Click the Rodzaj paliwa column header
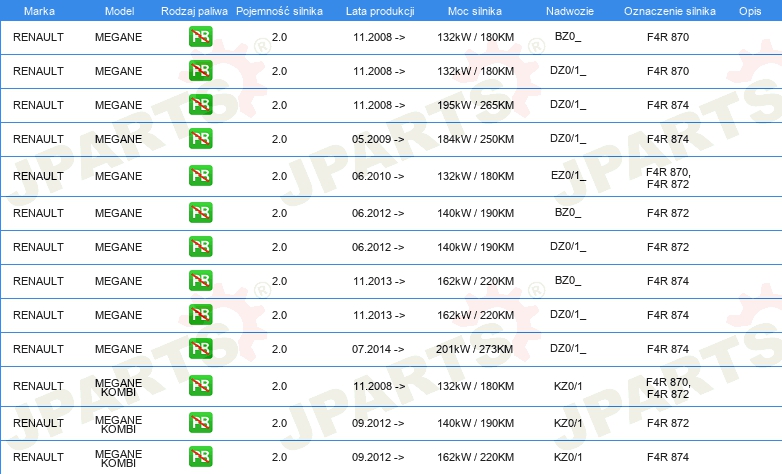 click(x=194, y=11)
